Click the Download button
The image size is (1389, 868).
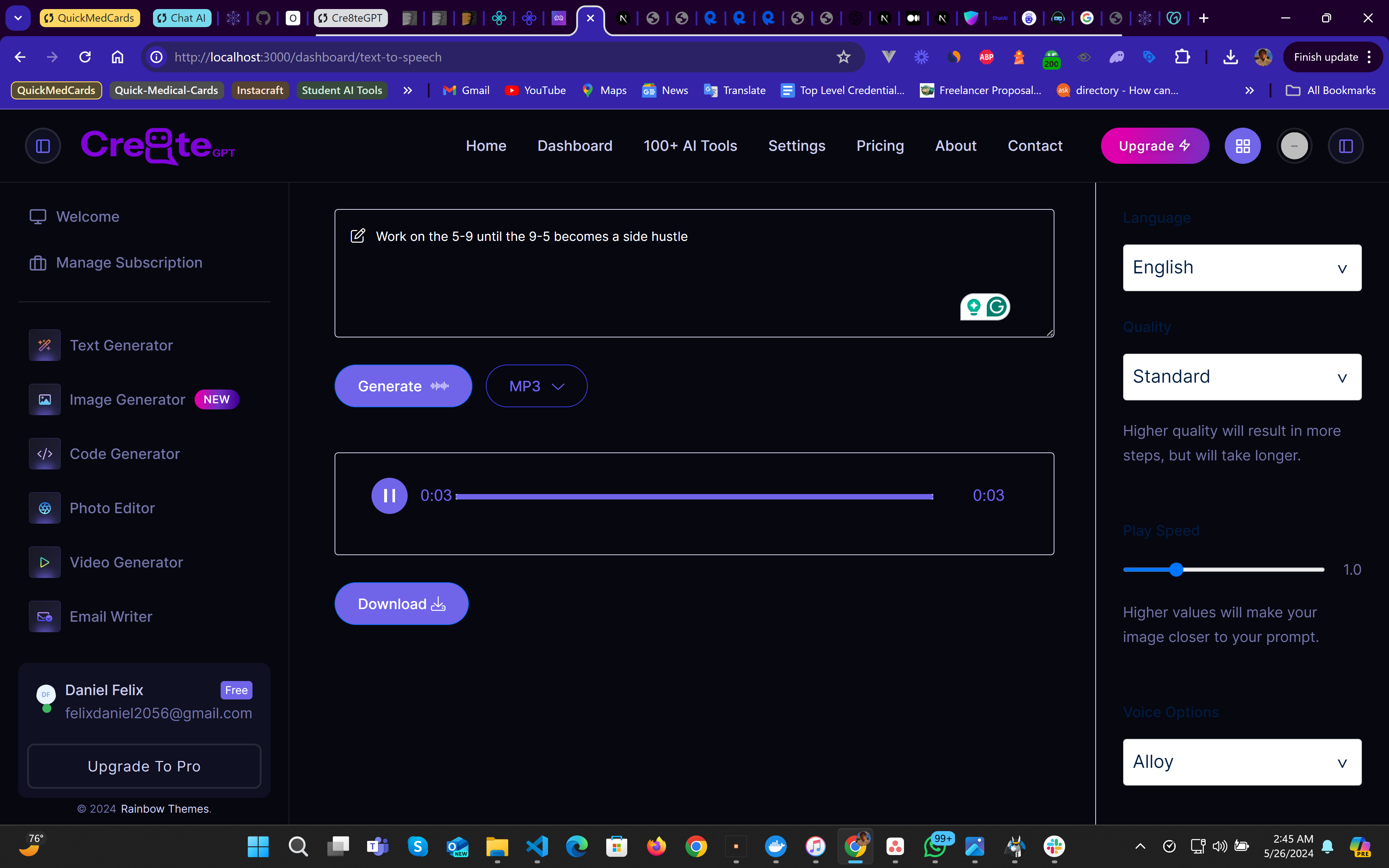click(x=401, y=604)
